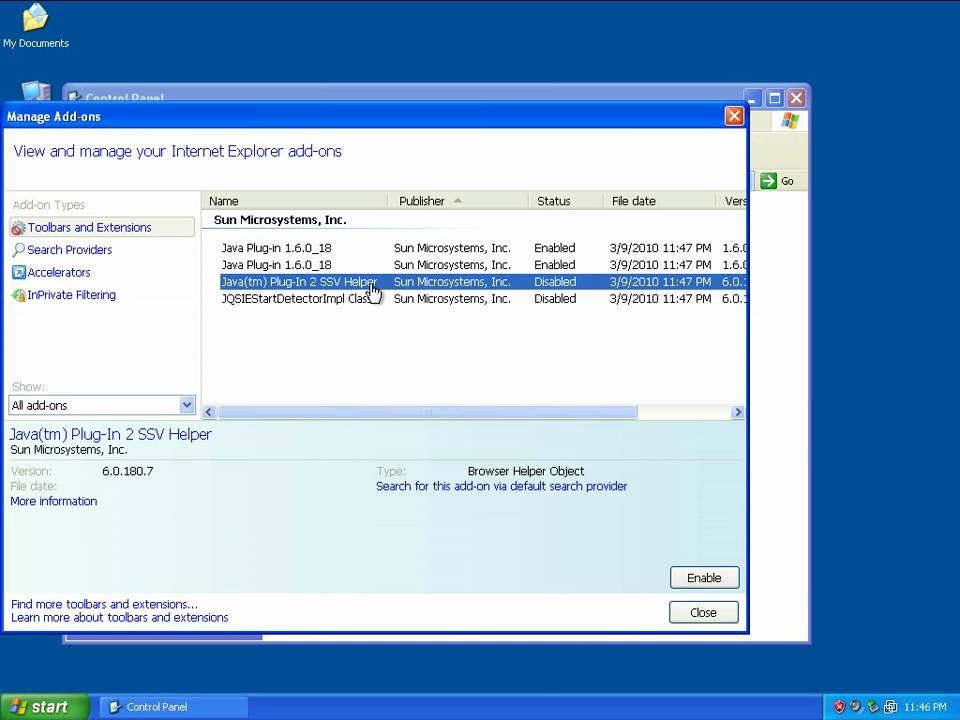Click the Windows flag logo in Control Panel
Viewport: 960px width, 720px height.
click(x=790, y=121)
